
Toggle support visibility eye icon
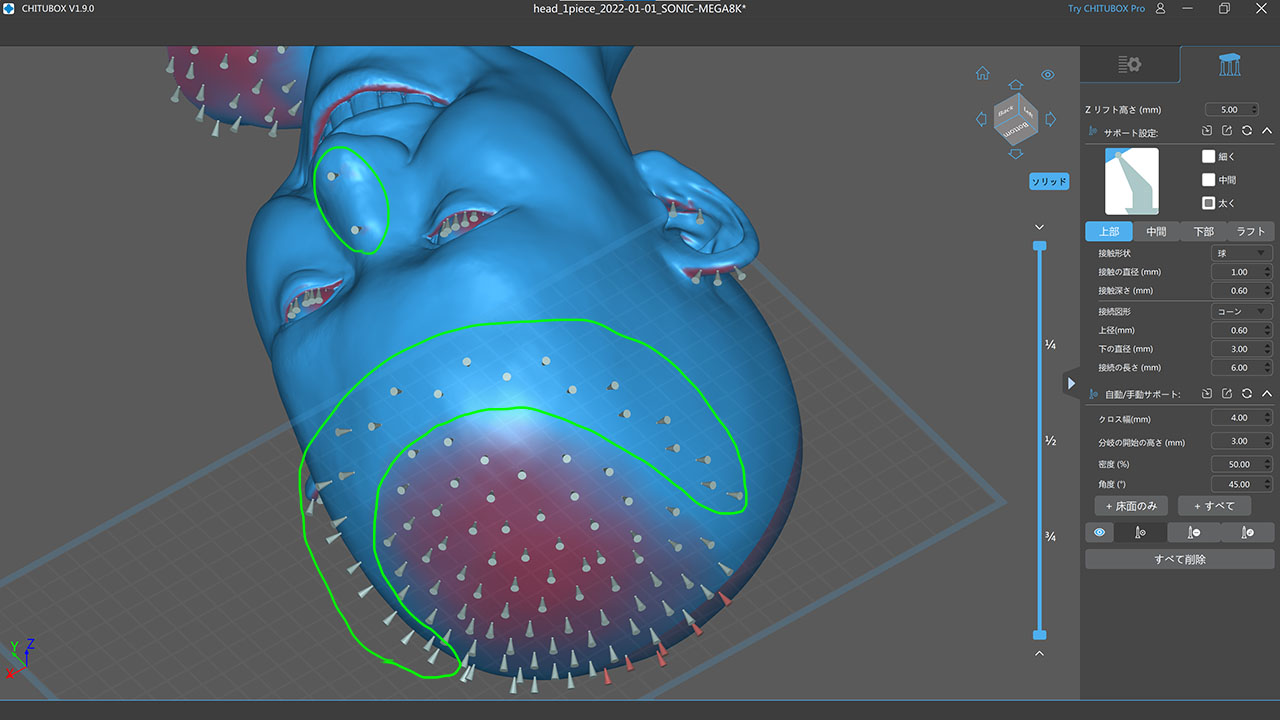(1099, 533)
